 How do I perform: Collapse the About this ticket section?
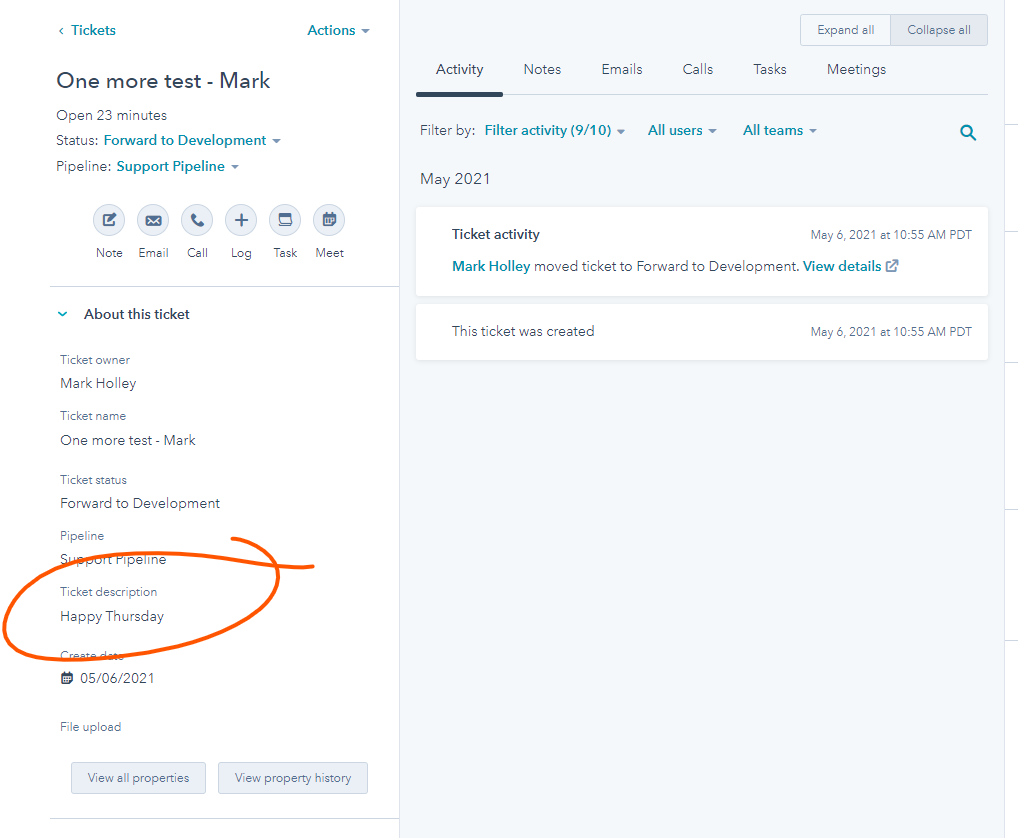(x=63, y=314)
